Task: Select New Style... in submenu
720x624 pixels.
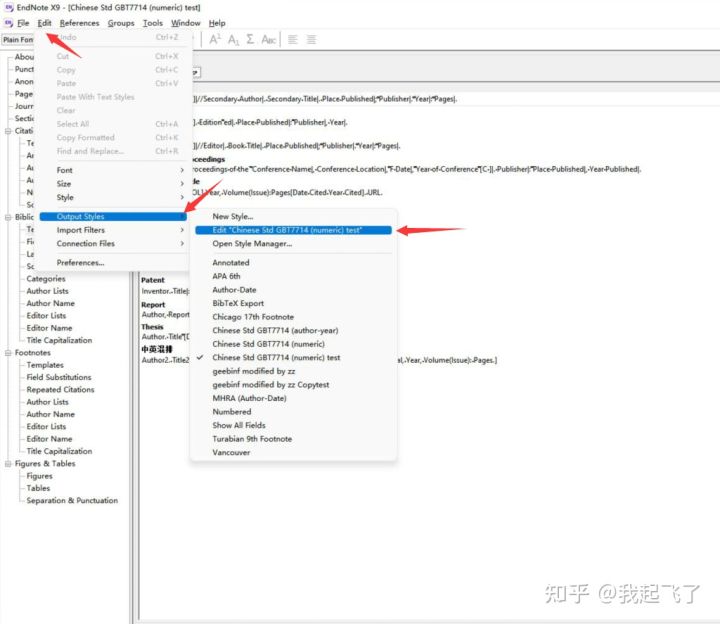Action: pos(293,216)
